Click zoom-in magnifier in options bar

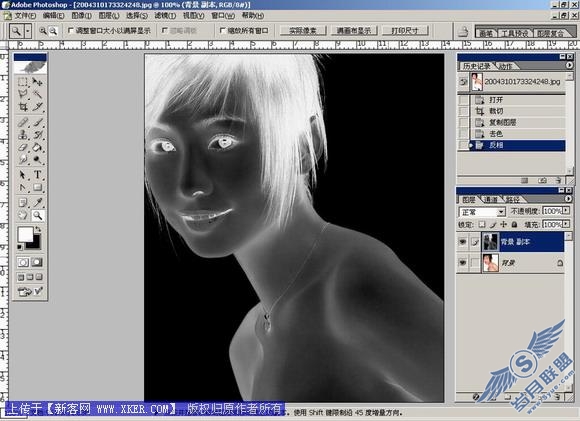click(43, 31)
